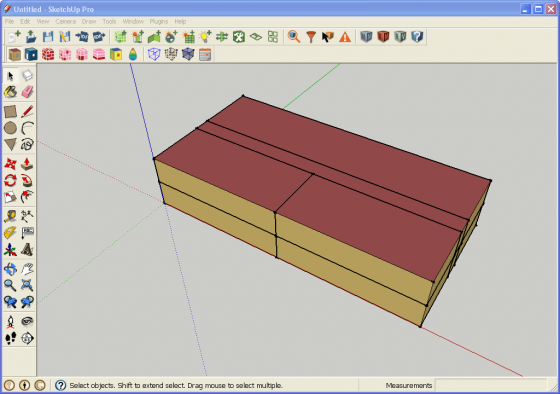Open the Inspector magnifier tool
Screen dimensions: 560x394
[x=294, y=36]
